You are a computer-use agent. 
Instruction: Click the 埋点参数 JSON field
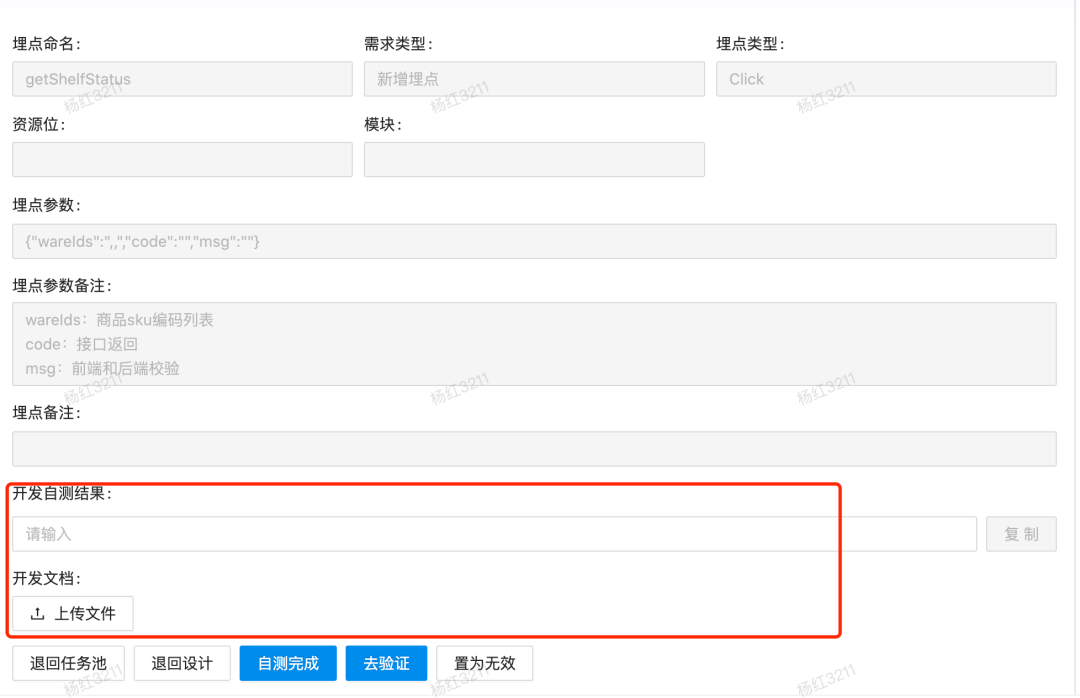(x=534, y=241)
